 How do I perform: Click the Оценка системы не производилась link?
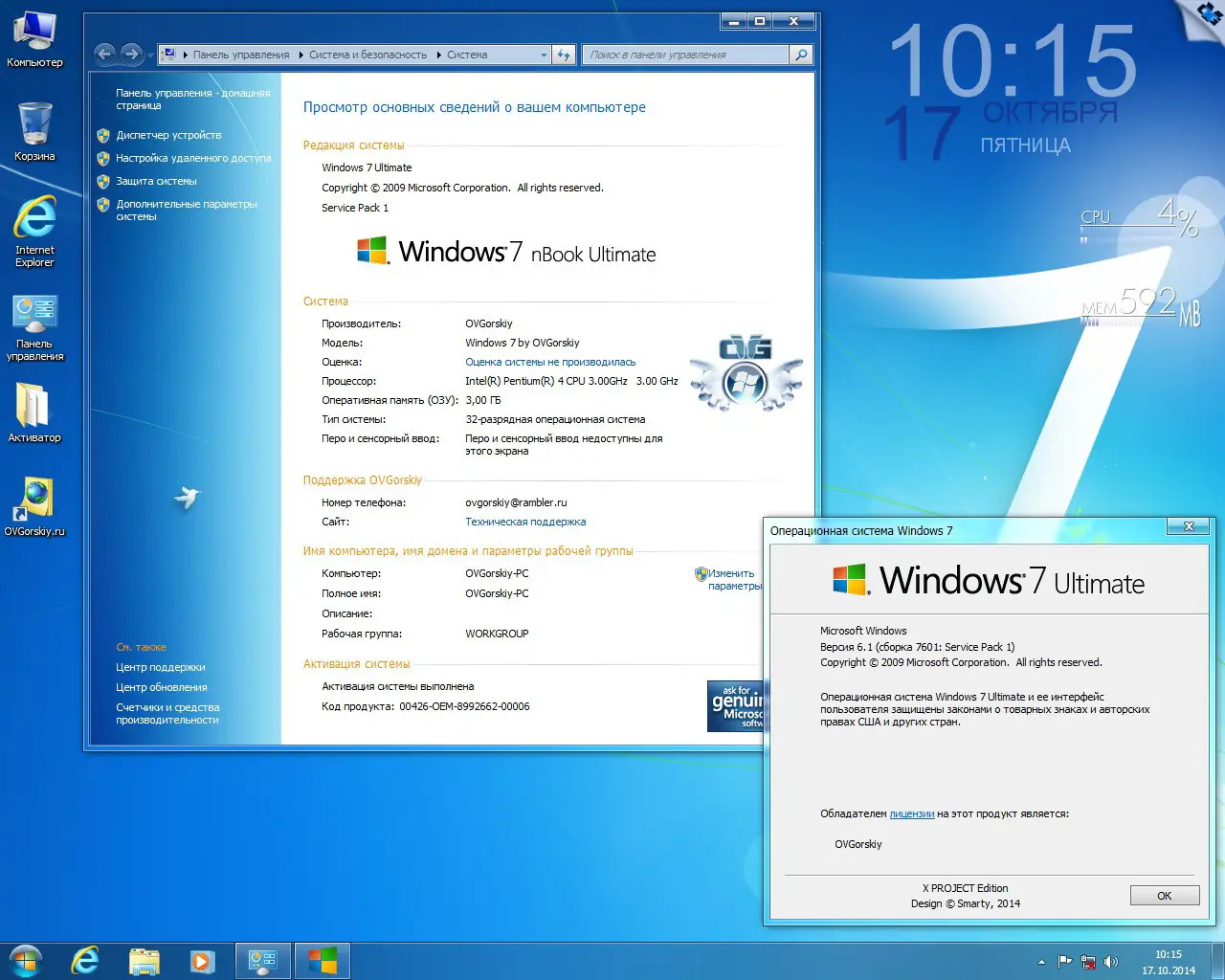click(550, 362)
